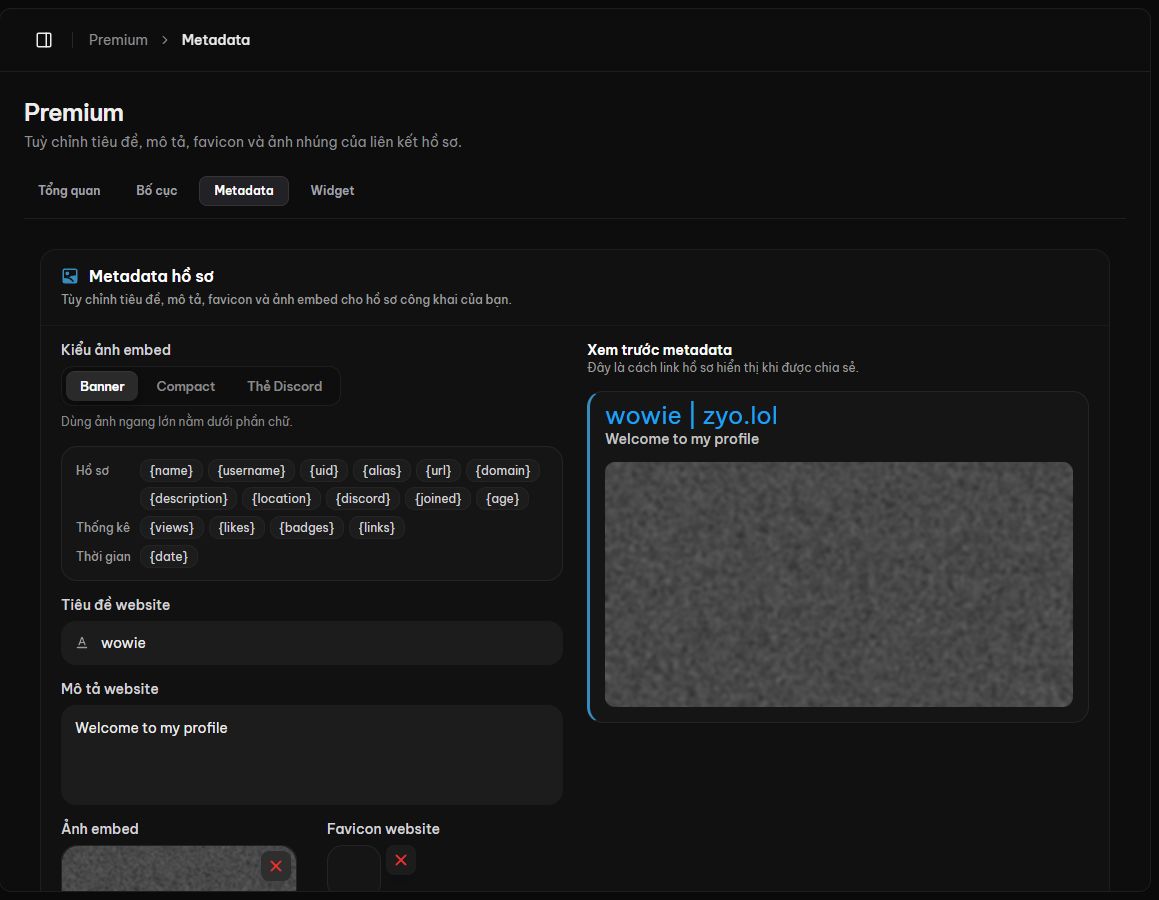Open the Tổng quan tab

click(x=69, y=191)
